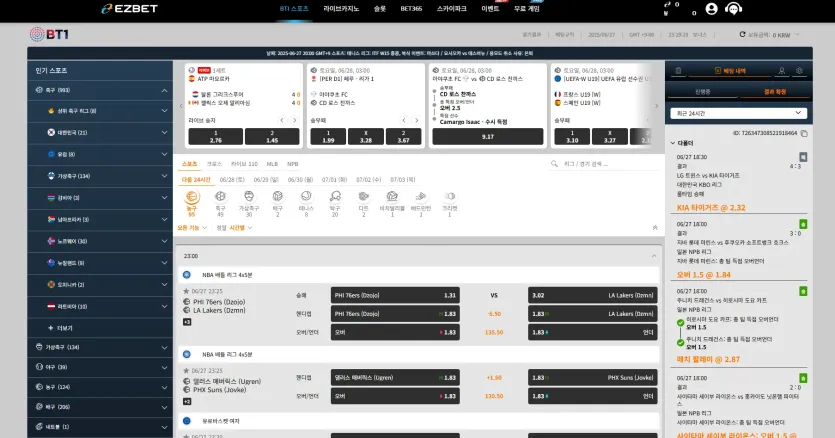Open the user account profile icon
835x438 pixels.
[x=711, y=9]
